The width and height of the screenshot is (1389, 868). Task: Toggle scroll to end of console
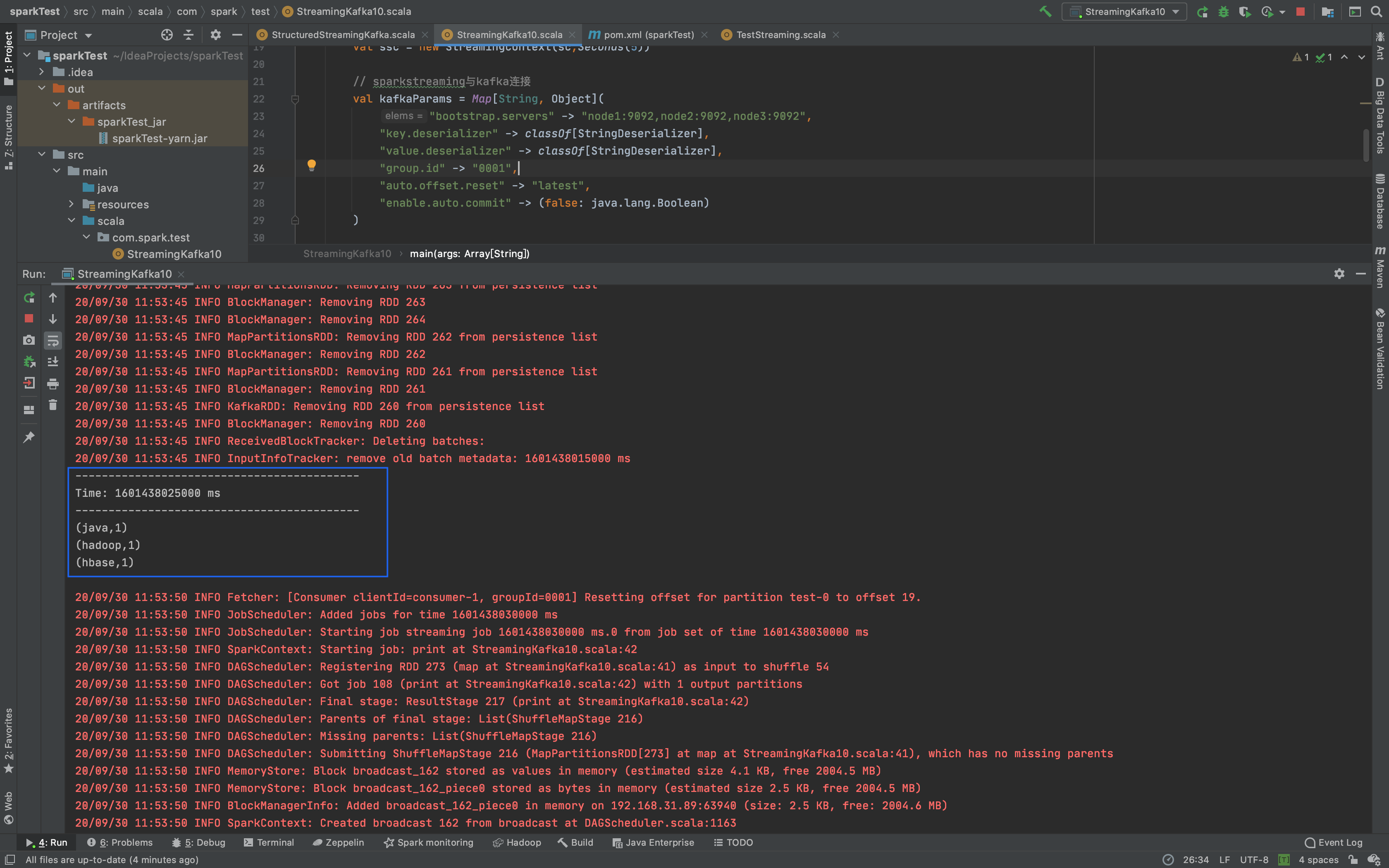(53, 362)
